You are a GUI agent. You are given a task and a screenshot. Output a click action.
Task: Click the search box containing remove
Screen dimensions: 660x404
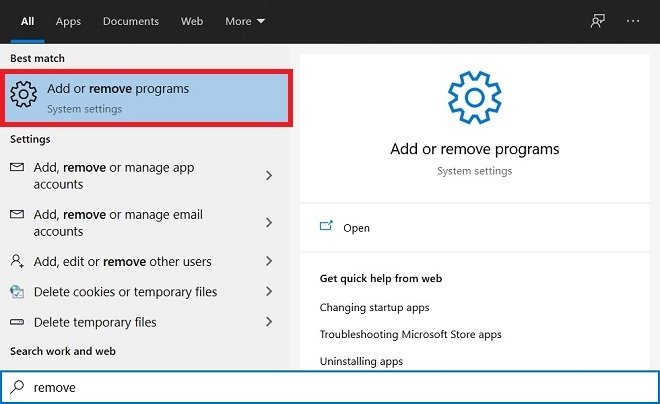click(330, 387)
